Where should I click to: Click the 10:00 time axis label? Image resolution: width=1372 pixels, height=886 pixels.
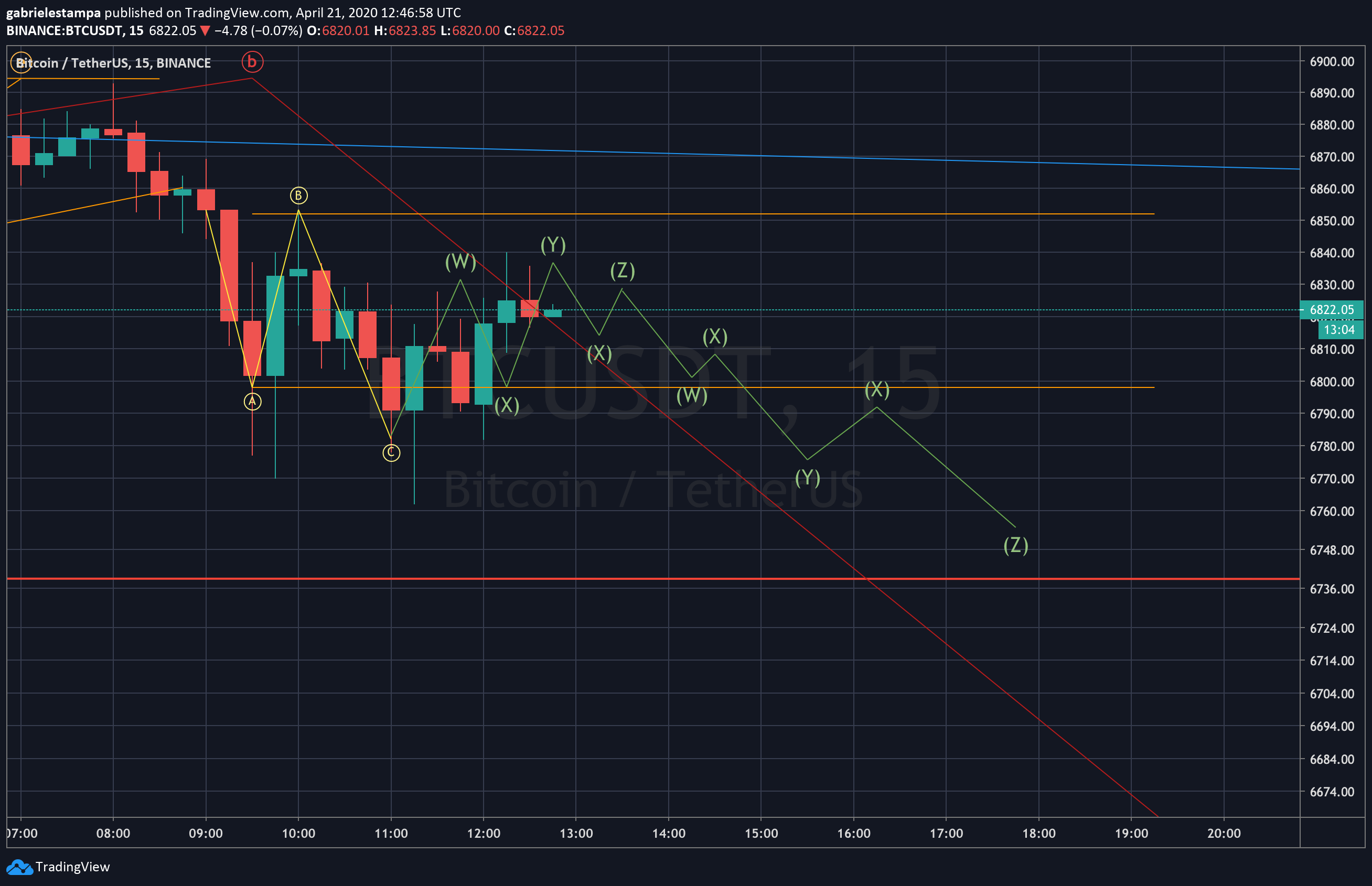[298, 833]
